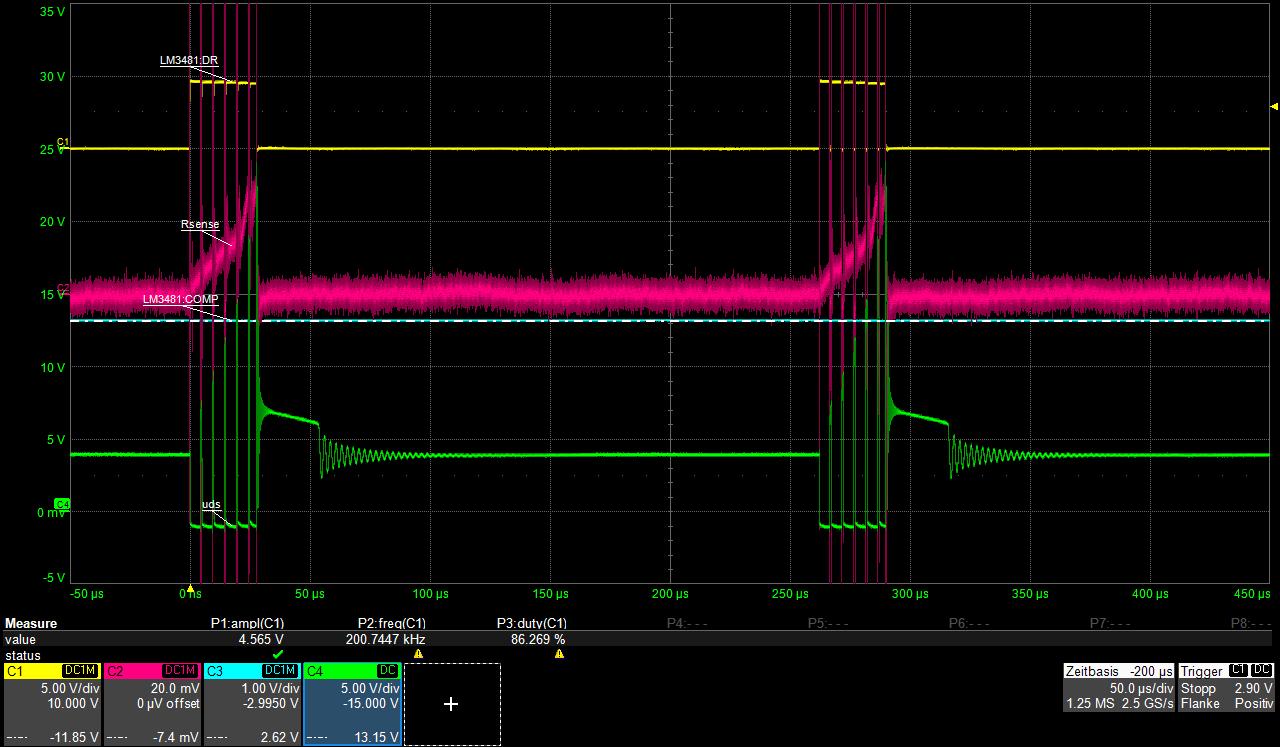Click the DC1M coupling badge on C3
1280x747 pixels.
pos(280,670)
